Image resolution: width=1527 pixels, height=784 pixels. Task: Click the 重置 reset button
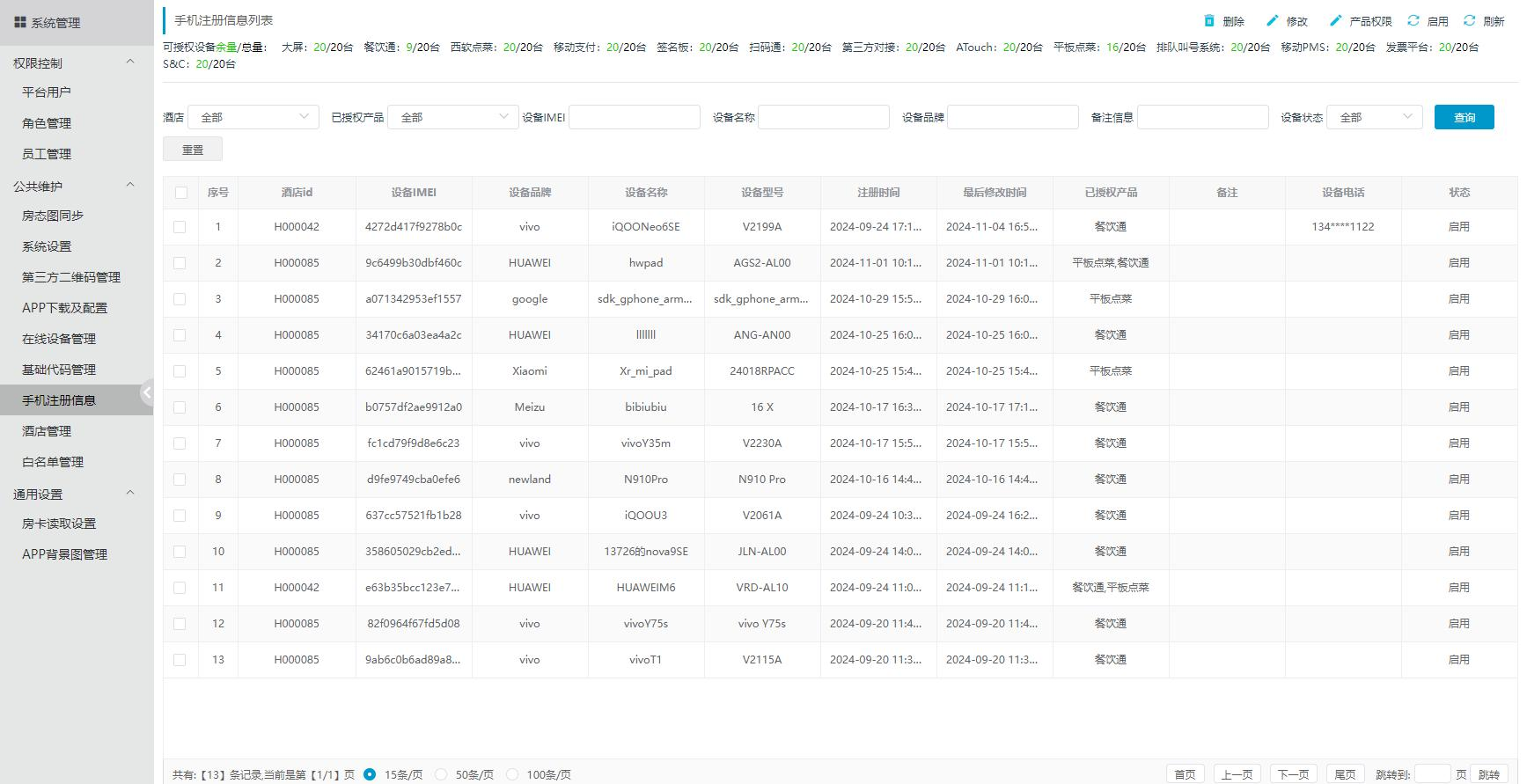193,150
